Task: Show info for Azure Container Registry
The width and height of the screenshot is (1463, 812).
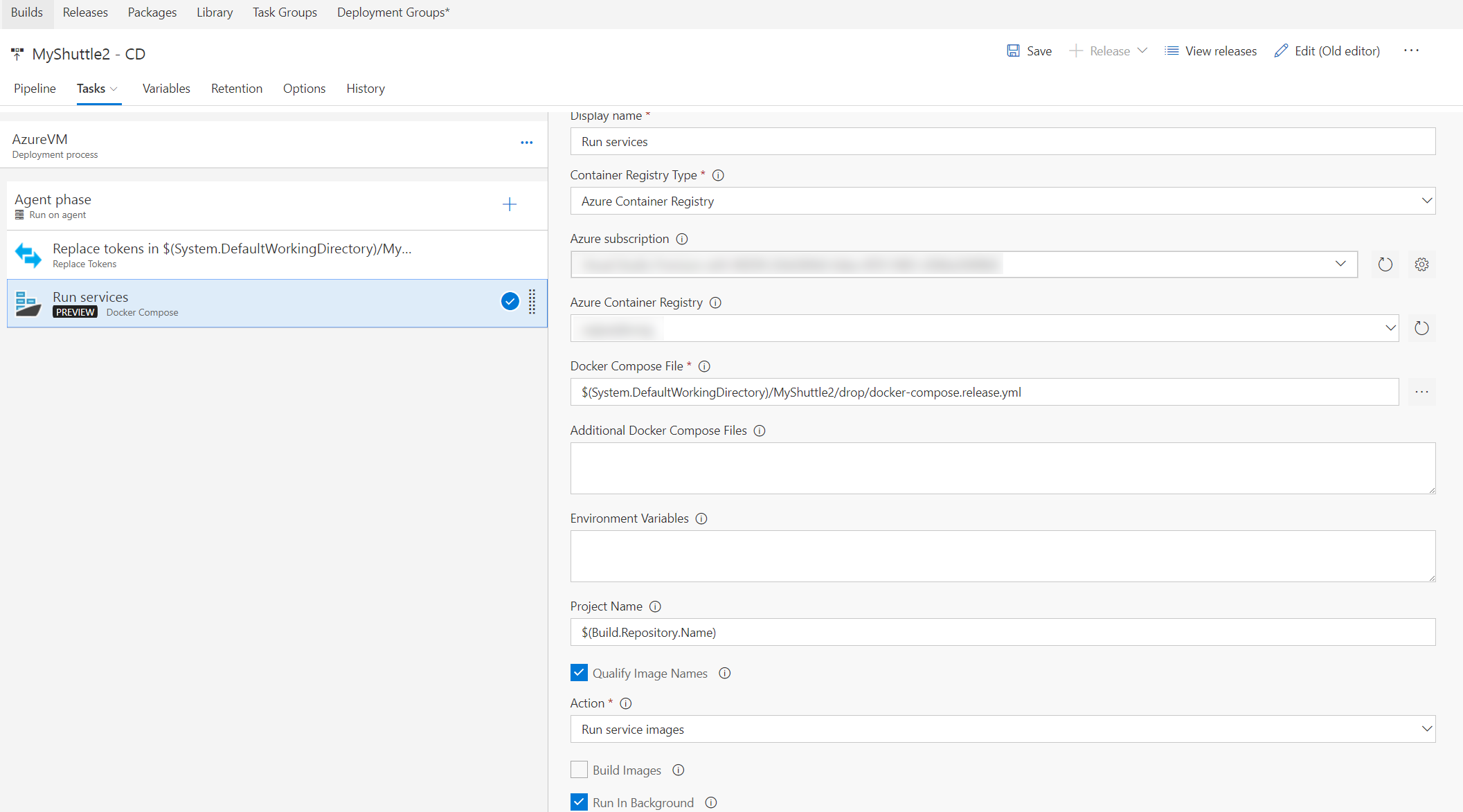Action: pyautogui.click(x=715, y=303)
